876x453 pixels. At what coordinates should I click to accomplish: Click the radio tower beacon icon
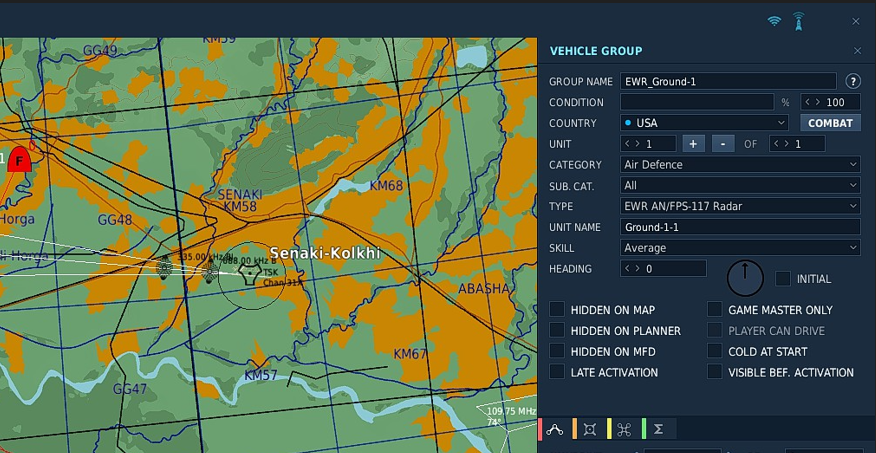tap(799, 21)
